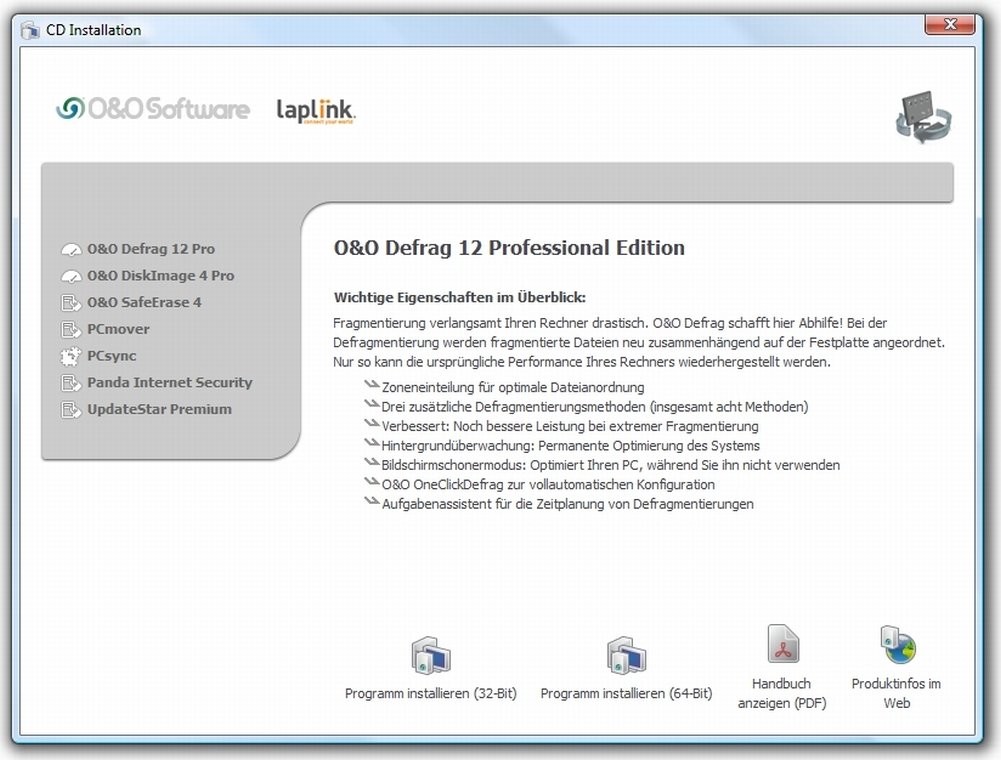Click the Zoneneinteilung für optimale Dateianordnung line
The image size is (1001, 760).
(513, 388)
